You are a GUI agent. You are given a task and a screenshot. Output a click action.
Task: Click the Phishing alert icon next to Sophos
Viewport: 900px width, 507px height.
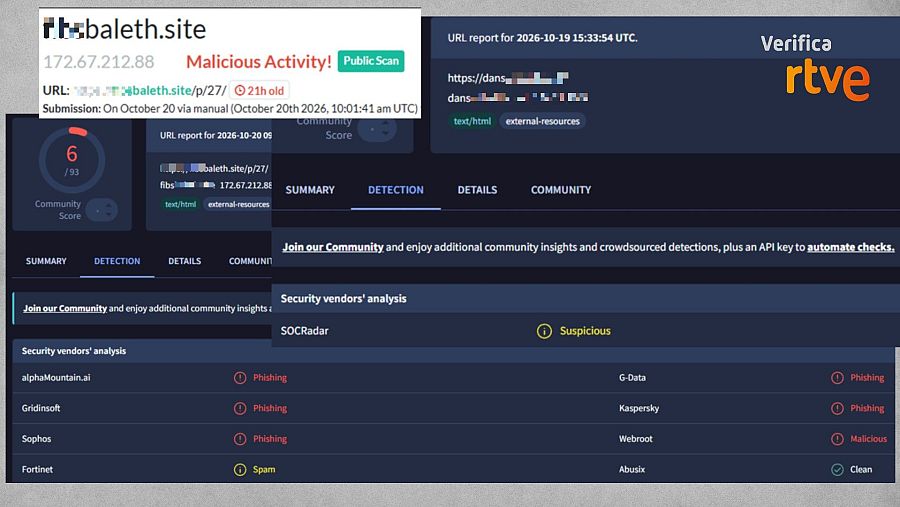[x=240, y=439]
